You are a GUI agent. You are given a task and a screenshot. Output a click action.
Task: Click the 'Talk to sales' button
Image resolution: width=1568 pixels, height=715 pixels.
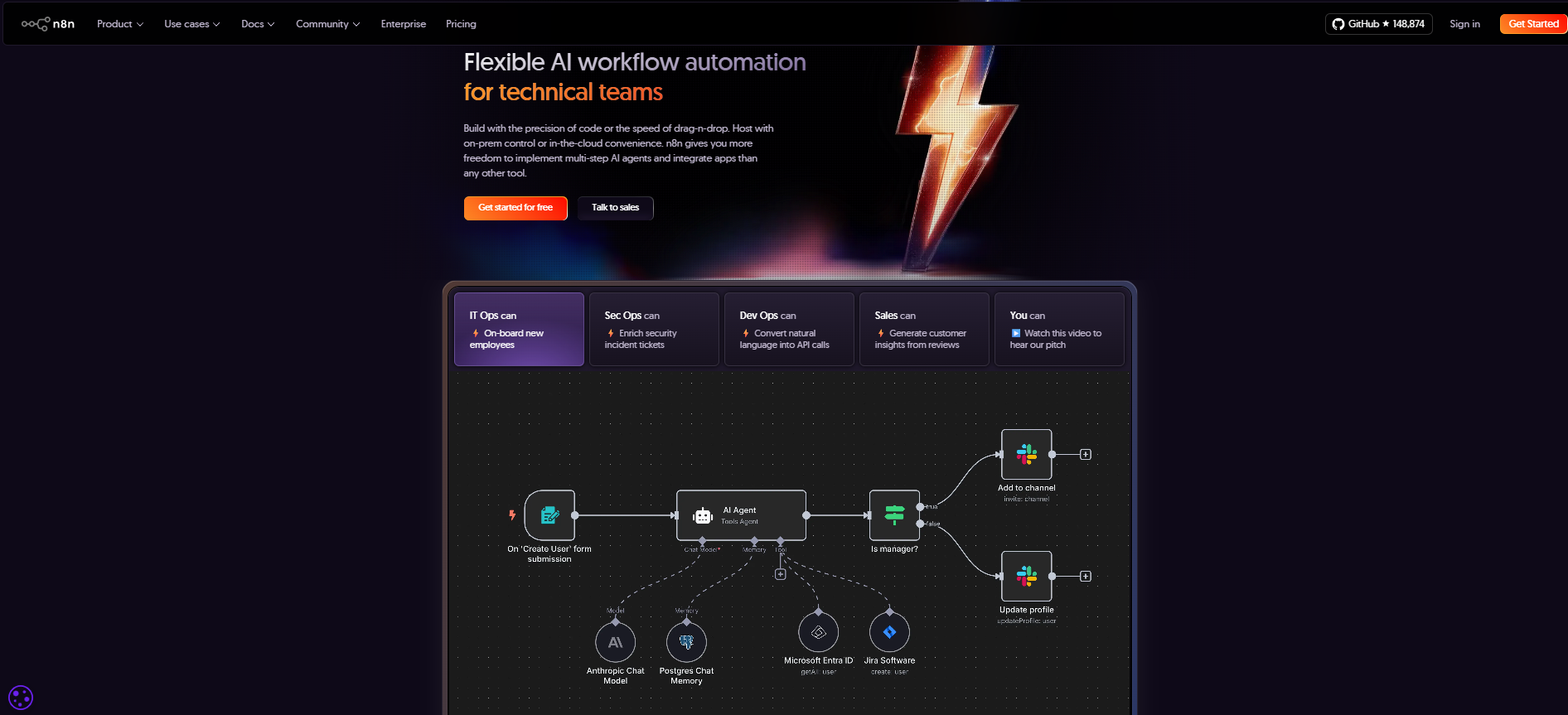615,208
